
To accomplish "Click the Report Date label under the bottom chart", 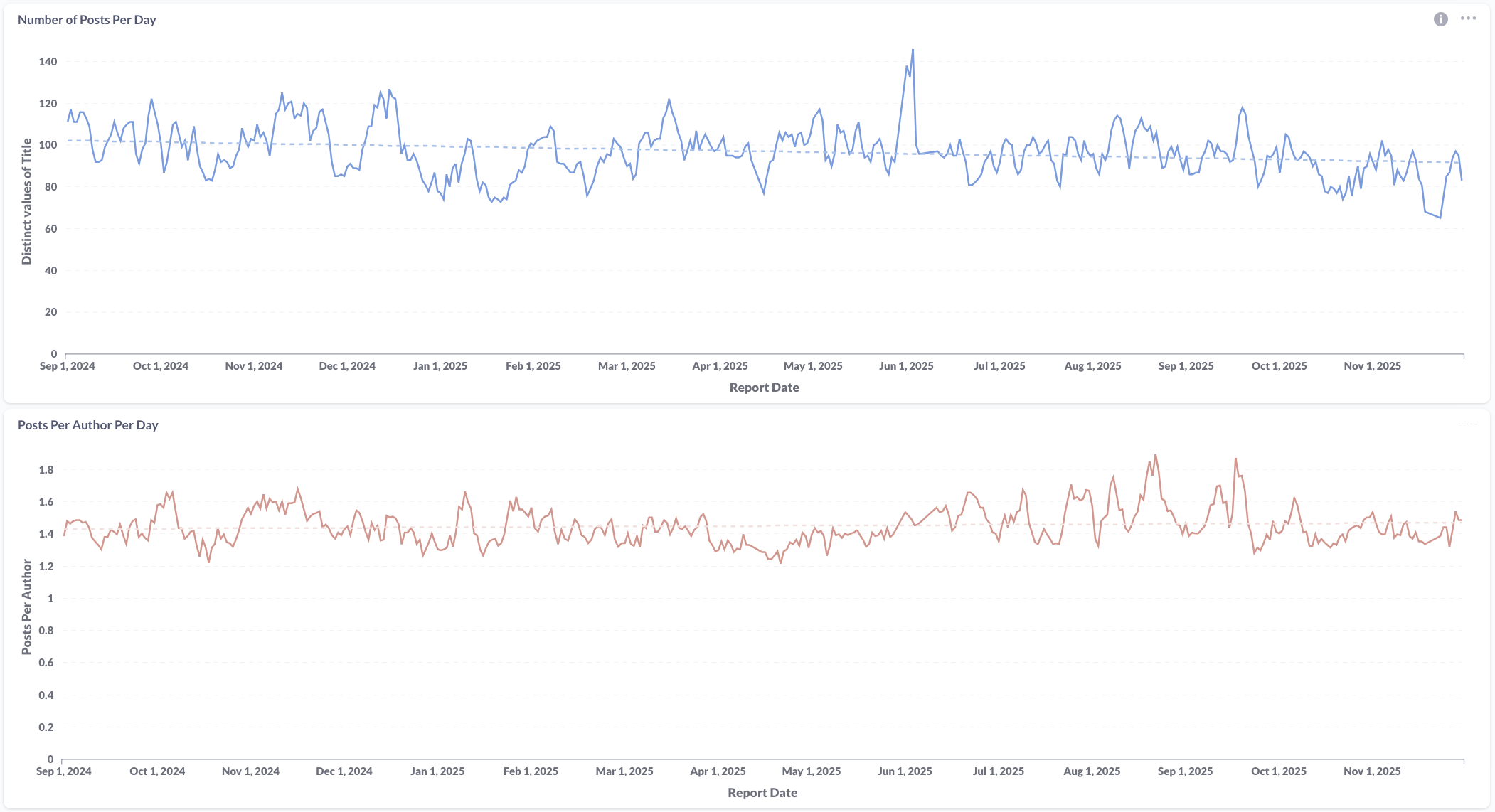I will [x=762, y=793].
